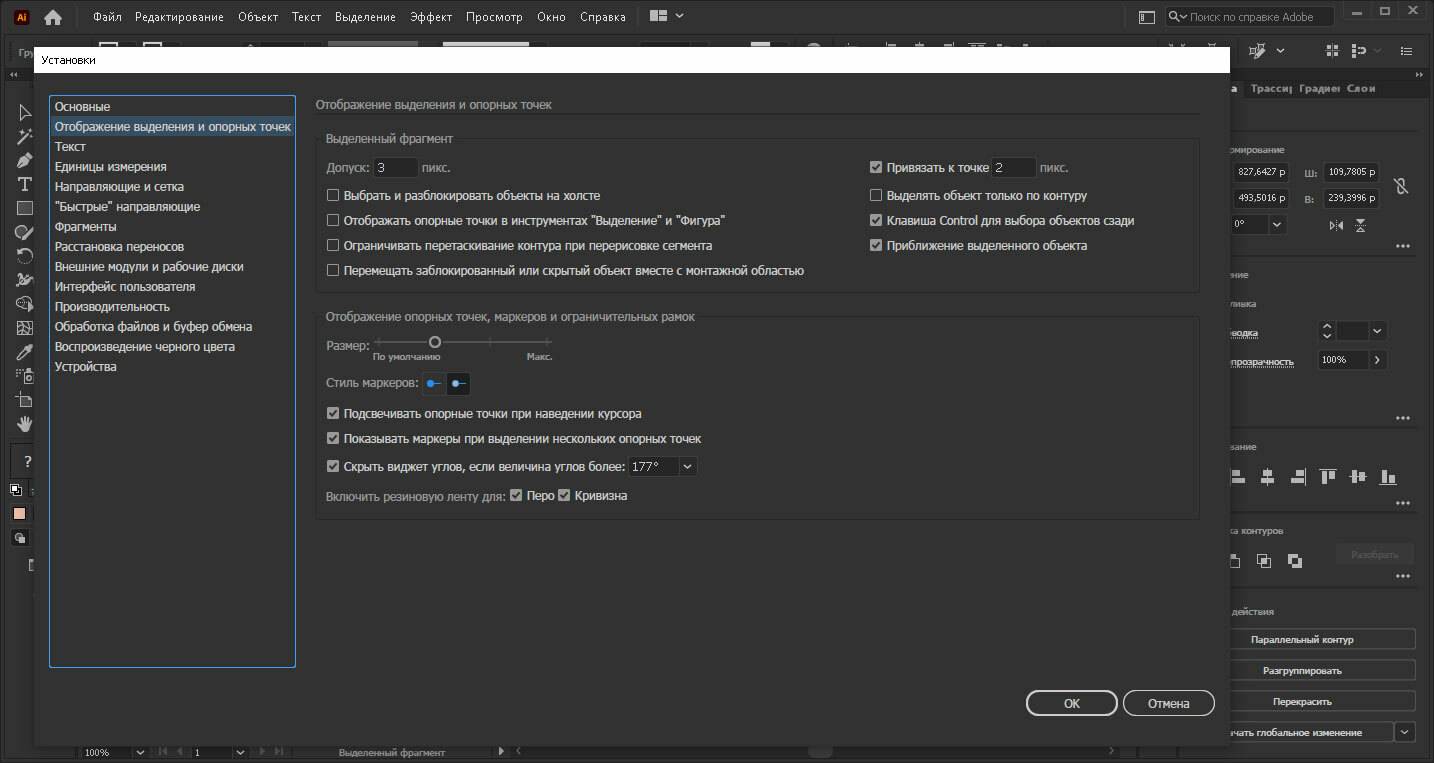Select the Rectangle tool
The image size is (1434, 763).
click(x=25, y=209)
